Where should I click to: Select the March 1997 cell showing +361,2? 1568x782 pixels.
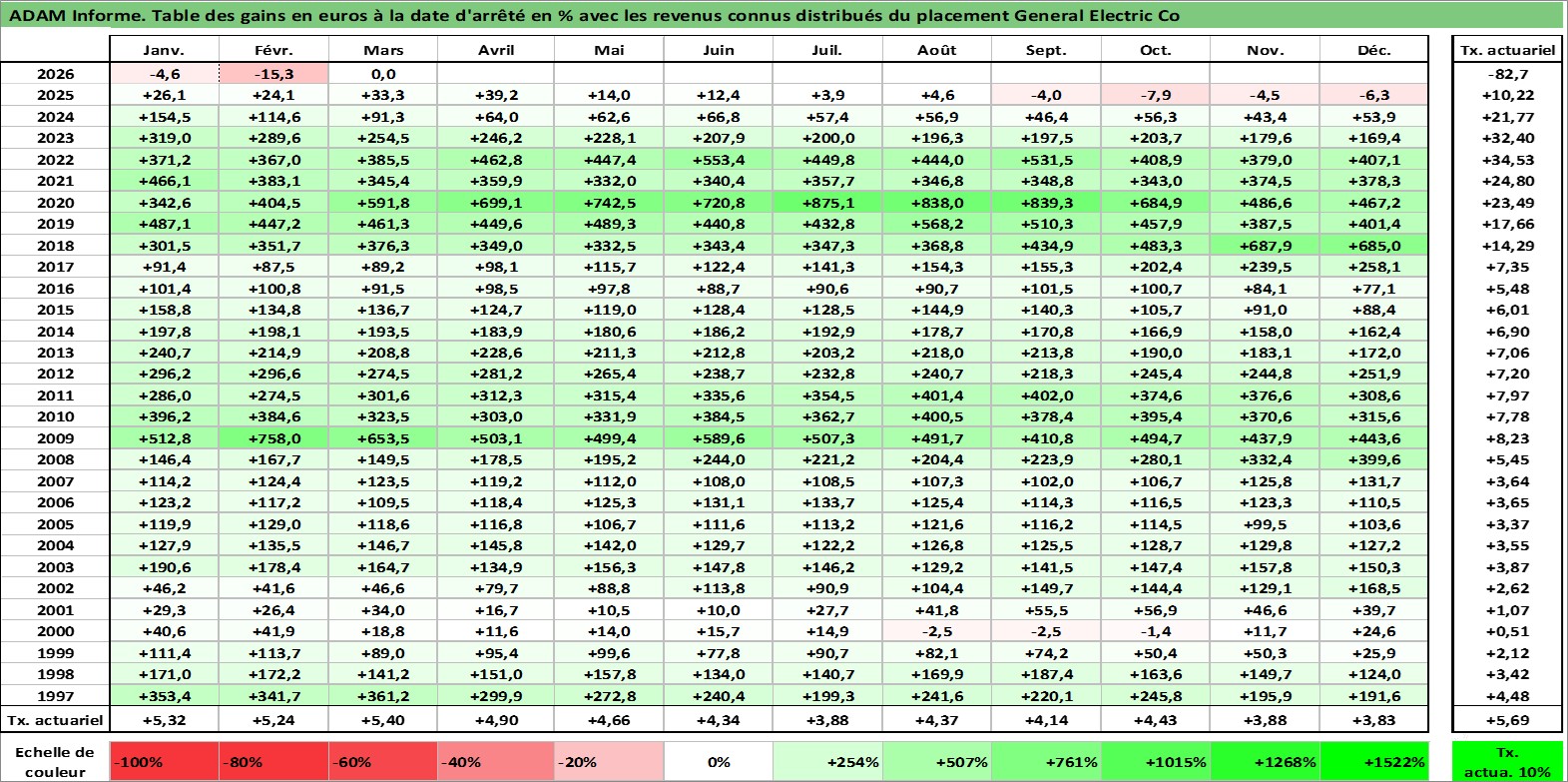click(383, 696)
